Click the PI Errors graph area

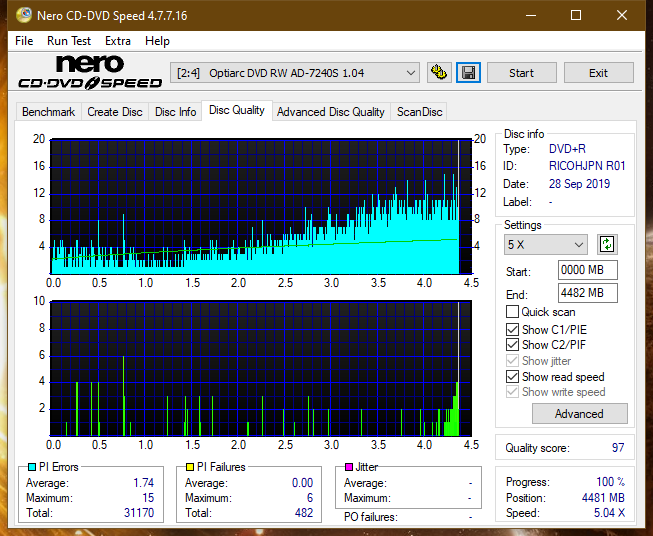tap(261, 207)
